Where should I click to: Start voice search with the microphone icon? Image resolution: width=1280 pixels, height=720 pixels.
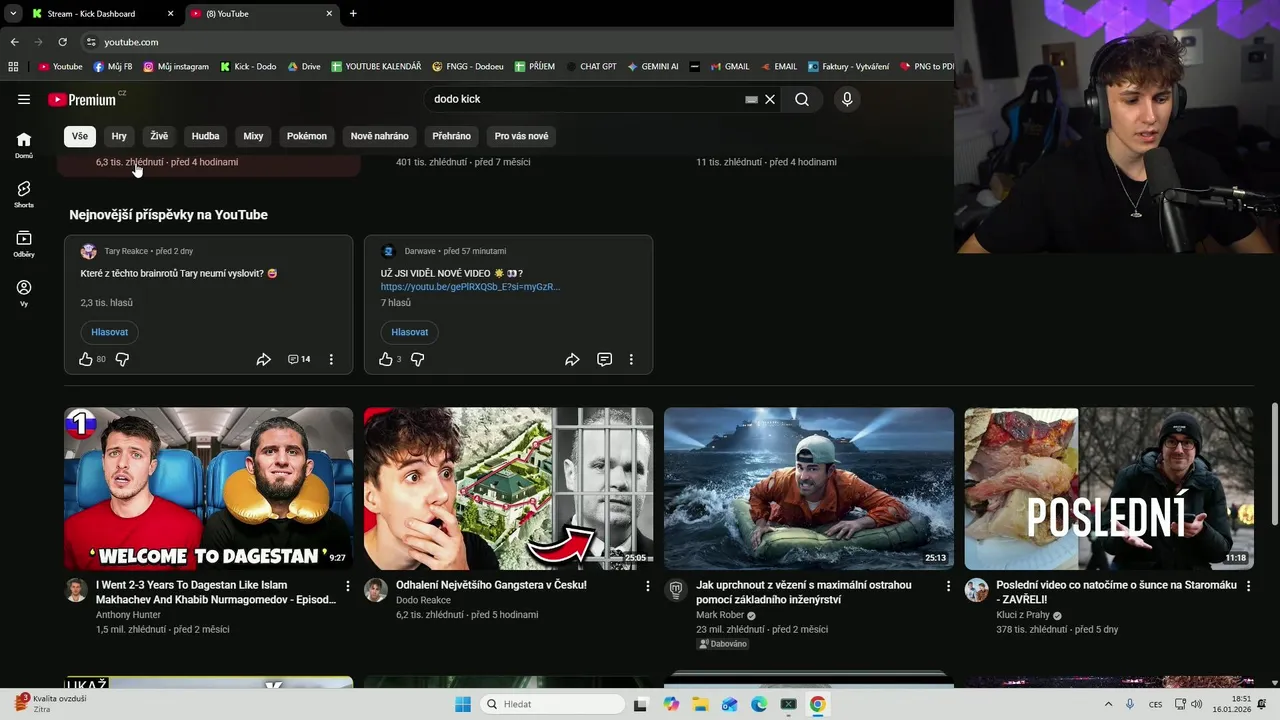pyautogui.click(x=847, y=99)
